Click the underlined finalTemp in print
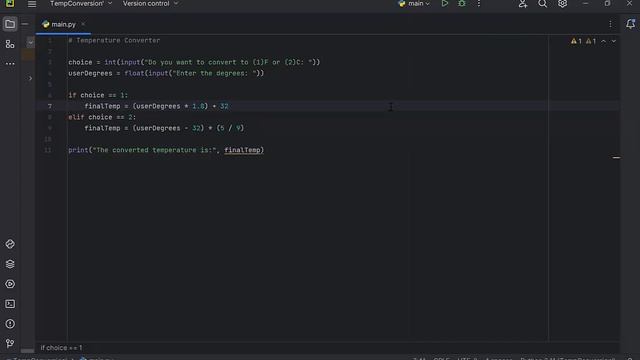The image size is (640, 360). [x=242, y=150]
